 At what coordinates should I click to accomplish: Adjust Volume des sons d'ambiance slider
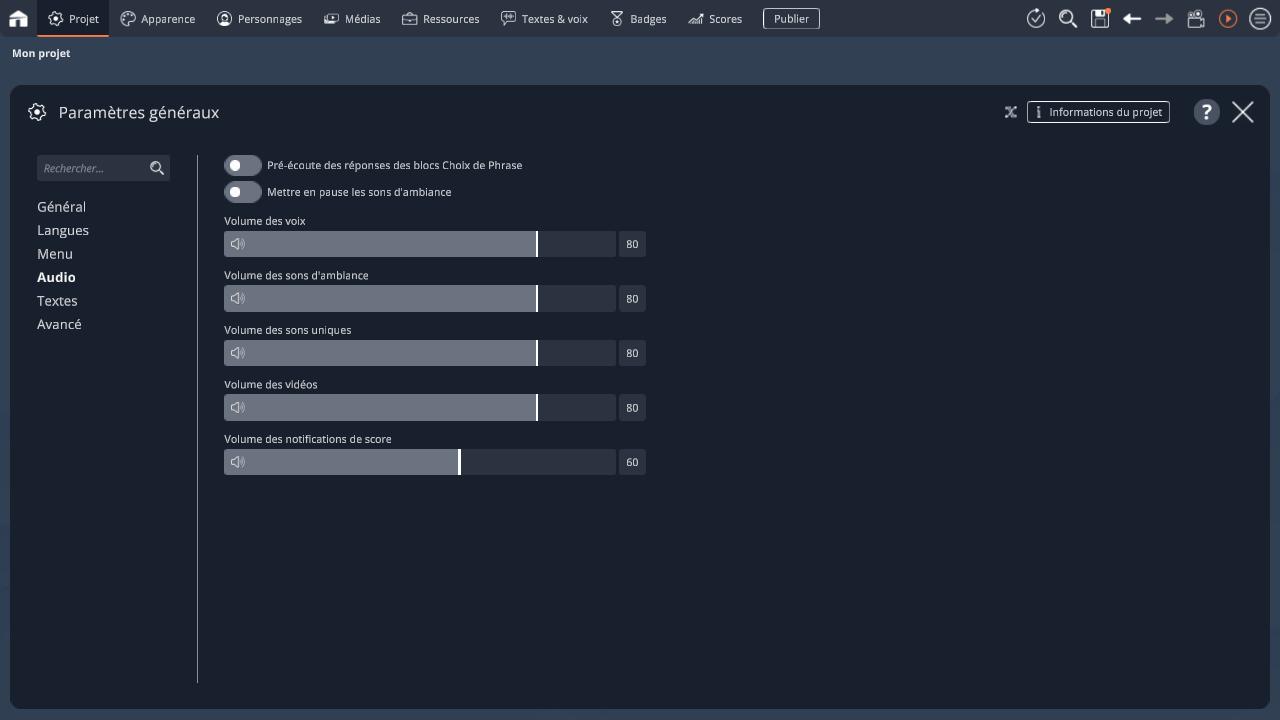420,298
